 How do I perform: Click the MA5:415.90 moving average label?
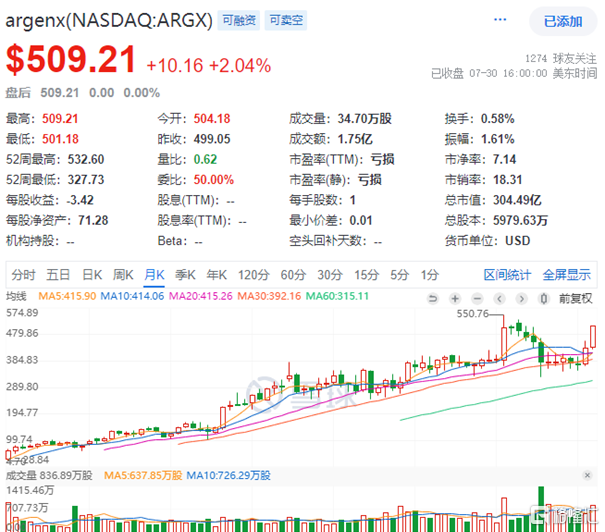point(67,296)
